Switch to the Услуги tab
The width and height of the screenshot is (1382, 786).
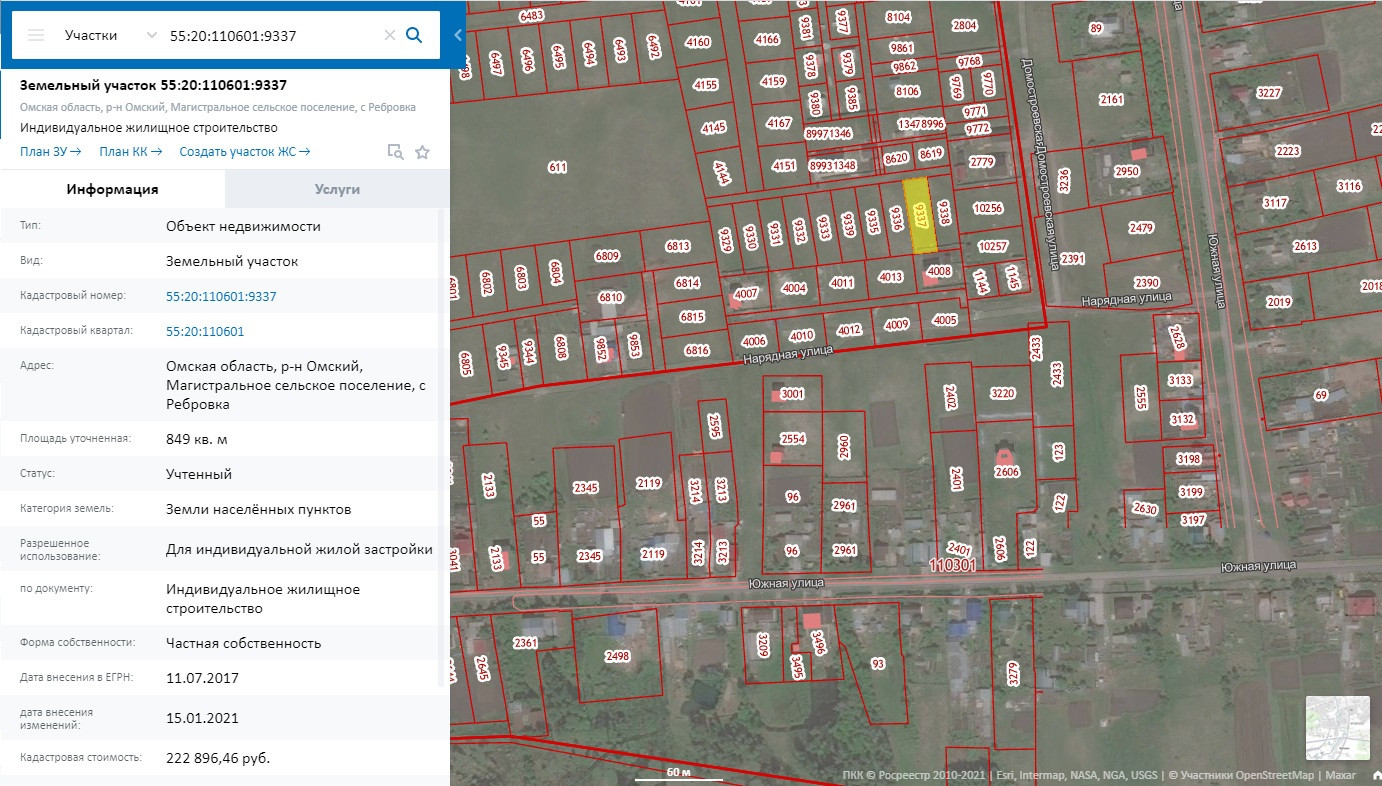coord(337,189)
